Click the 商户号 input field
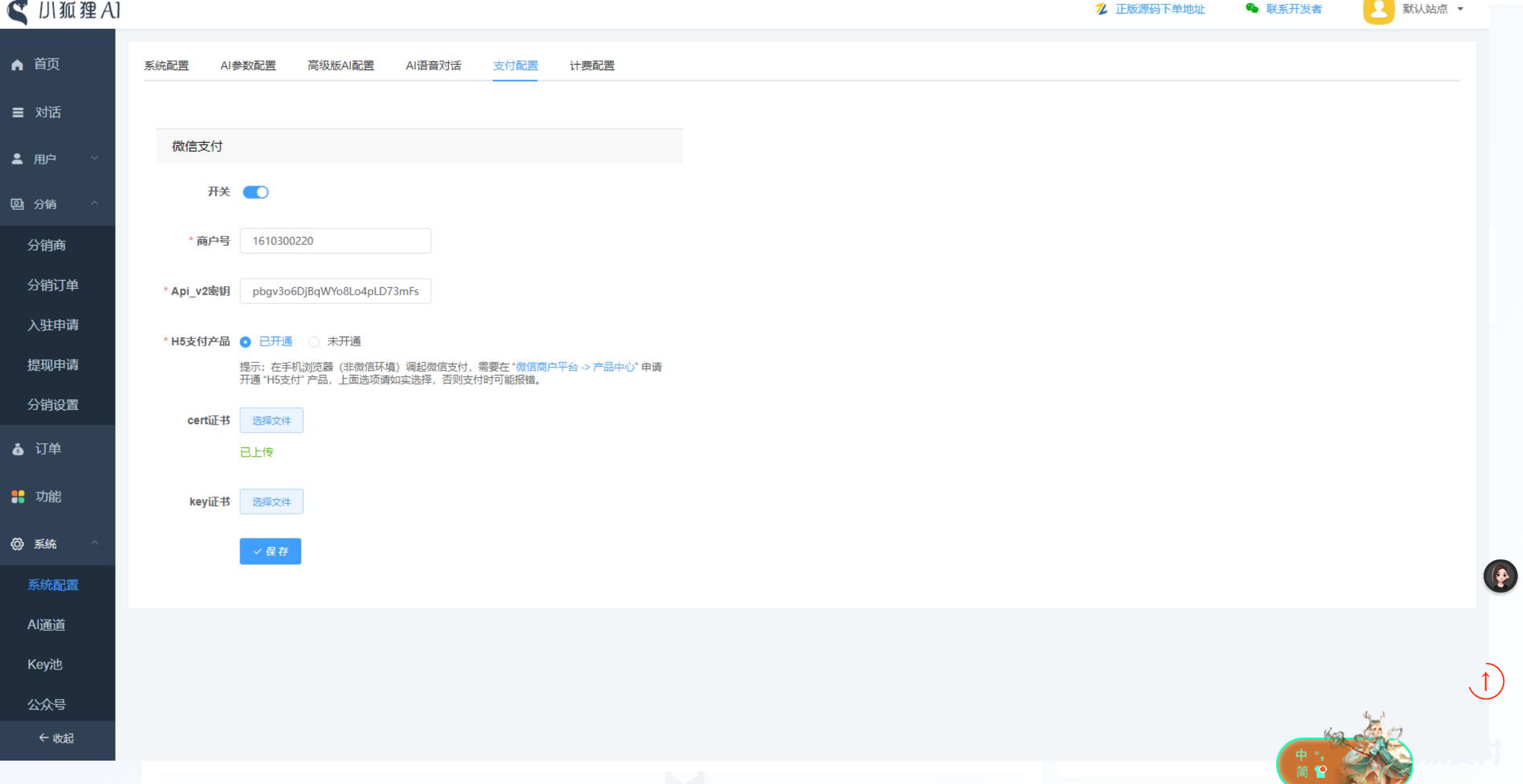Screen dimensions: 1523x784 335,241
